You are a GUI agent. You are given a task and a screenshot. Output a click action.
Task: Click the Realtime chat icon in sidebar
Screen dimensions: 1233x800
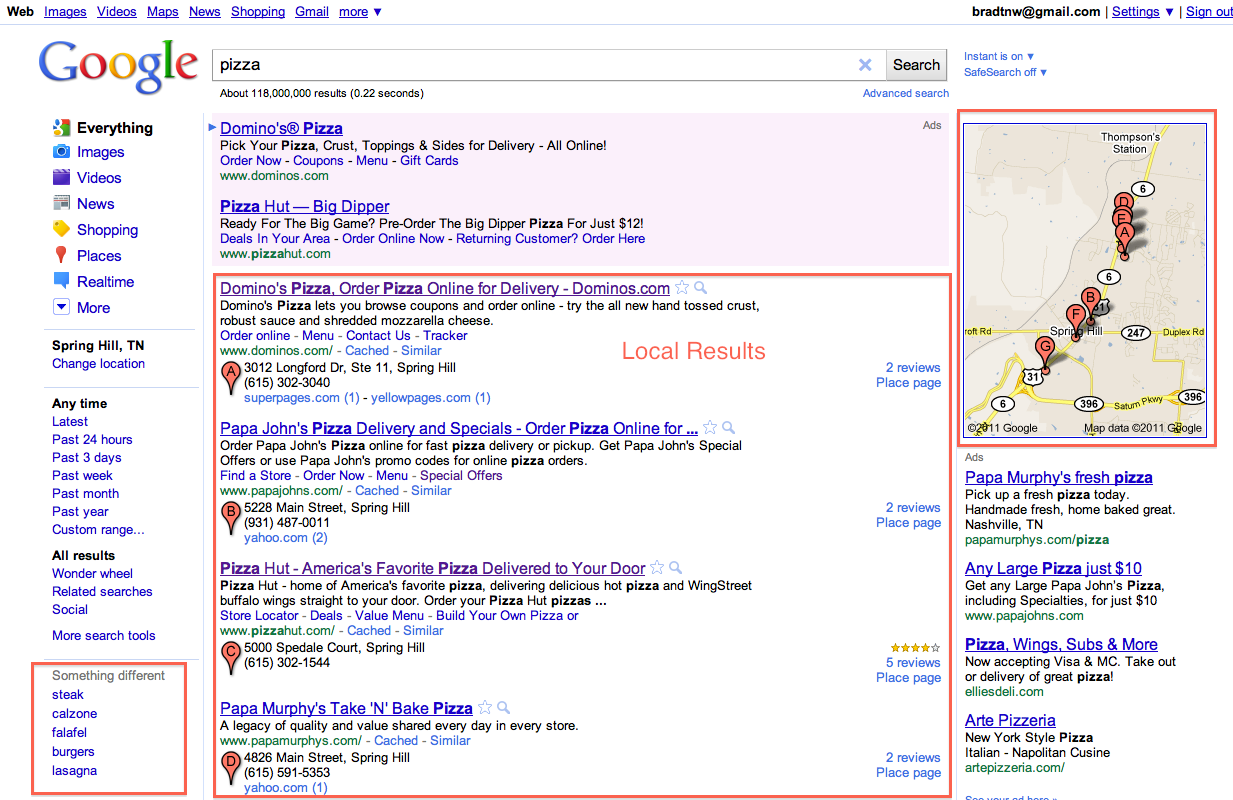61,281
